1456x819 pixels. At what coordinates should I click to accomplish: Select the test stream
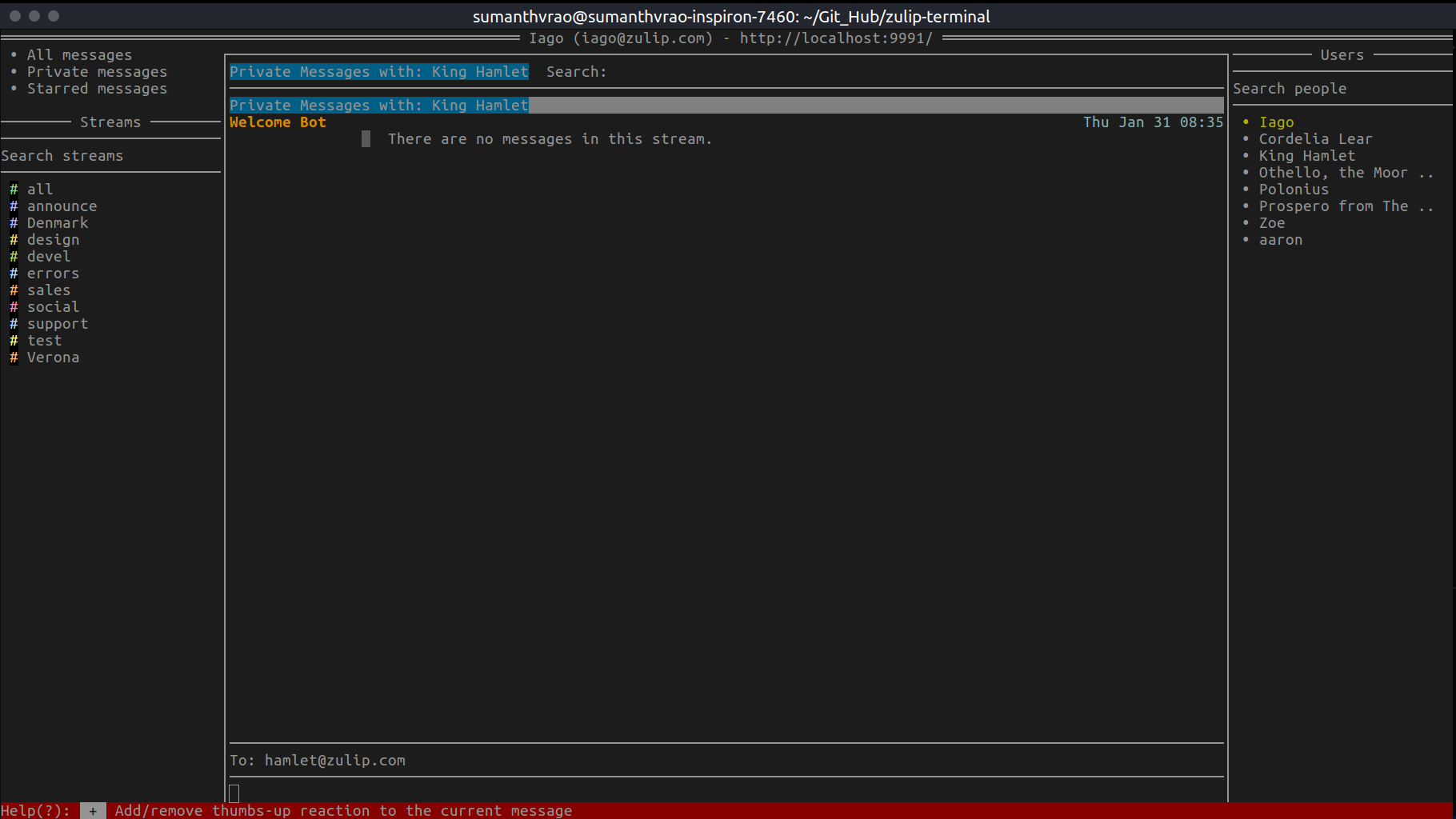(44, 341)
